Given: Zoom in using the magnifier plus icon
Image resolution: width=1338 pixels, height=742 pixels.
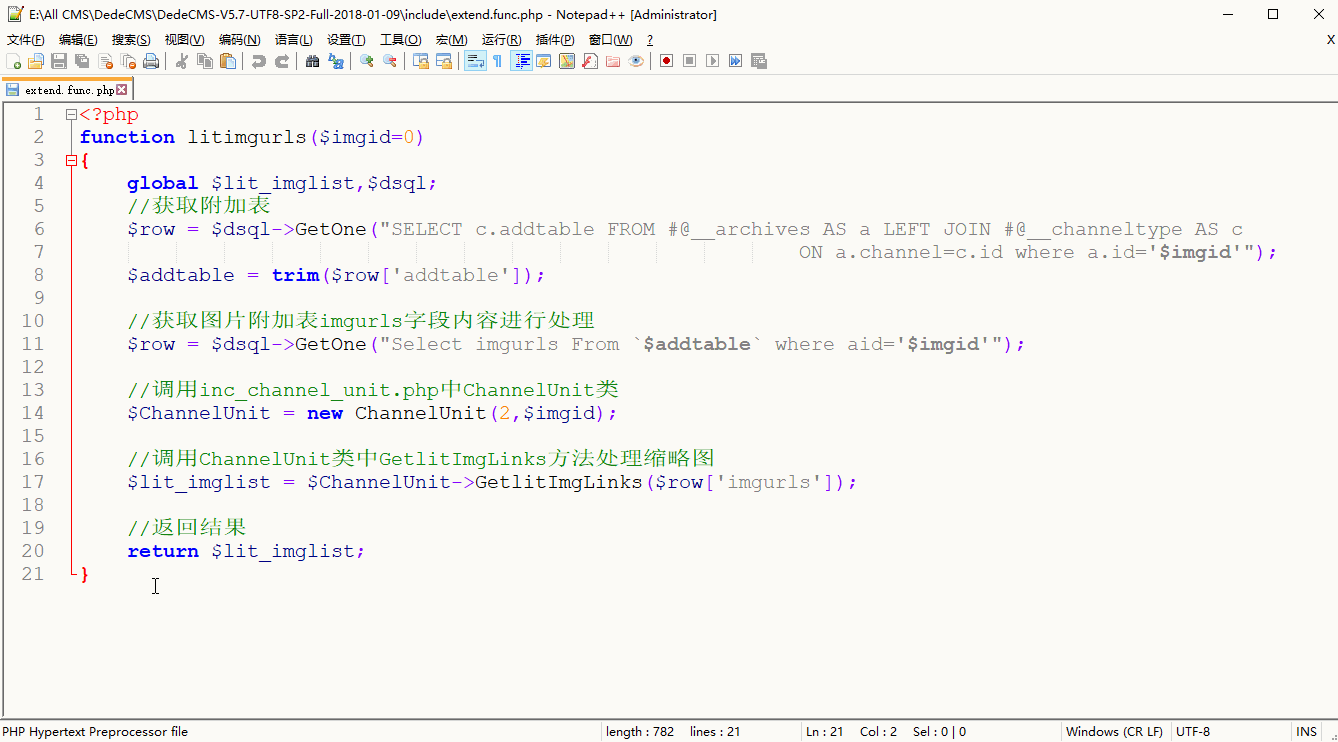Looking at the screenshot, I should point(367,61).
